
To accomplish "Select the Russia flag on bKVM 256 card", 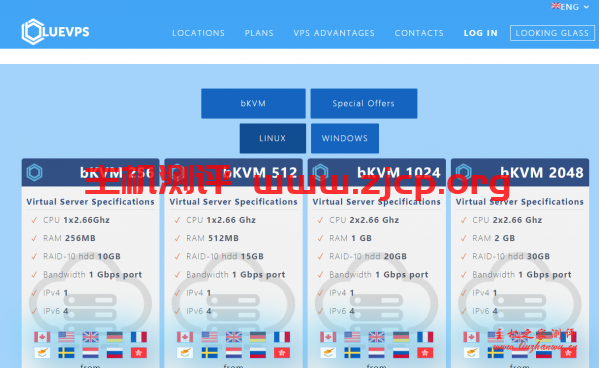I will pyautogui.click(x=115, y=353).
